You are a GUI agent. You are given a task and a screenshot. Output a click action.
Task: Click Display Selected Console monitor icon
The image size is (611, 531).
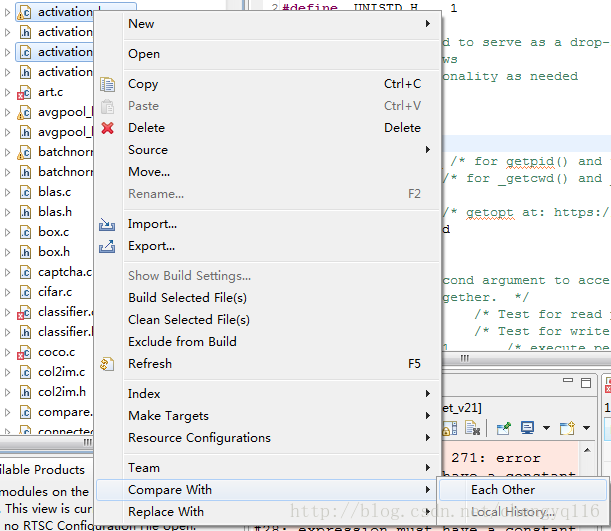[x=527, y=428]
